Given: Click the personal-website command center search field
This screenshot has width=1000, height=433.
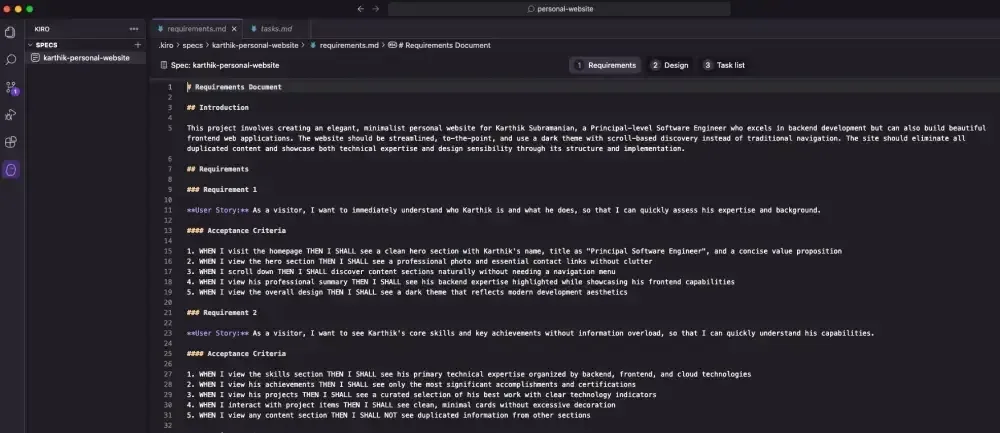Looking at the screenshot, I should [x=559, y=9].
